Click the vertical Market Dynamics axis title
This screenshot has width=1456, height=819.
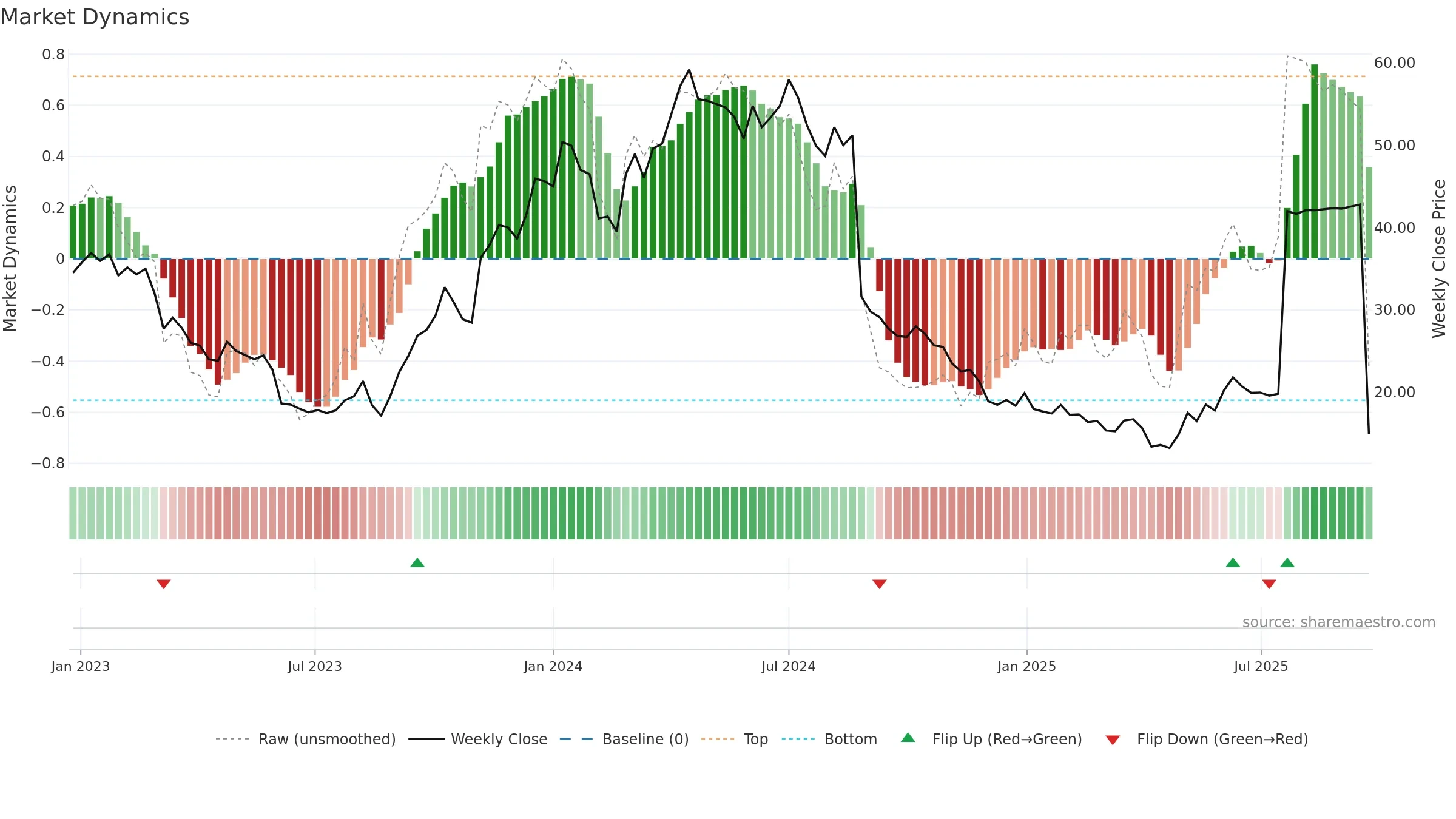(x=10, y=258)
